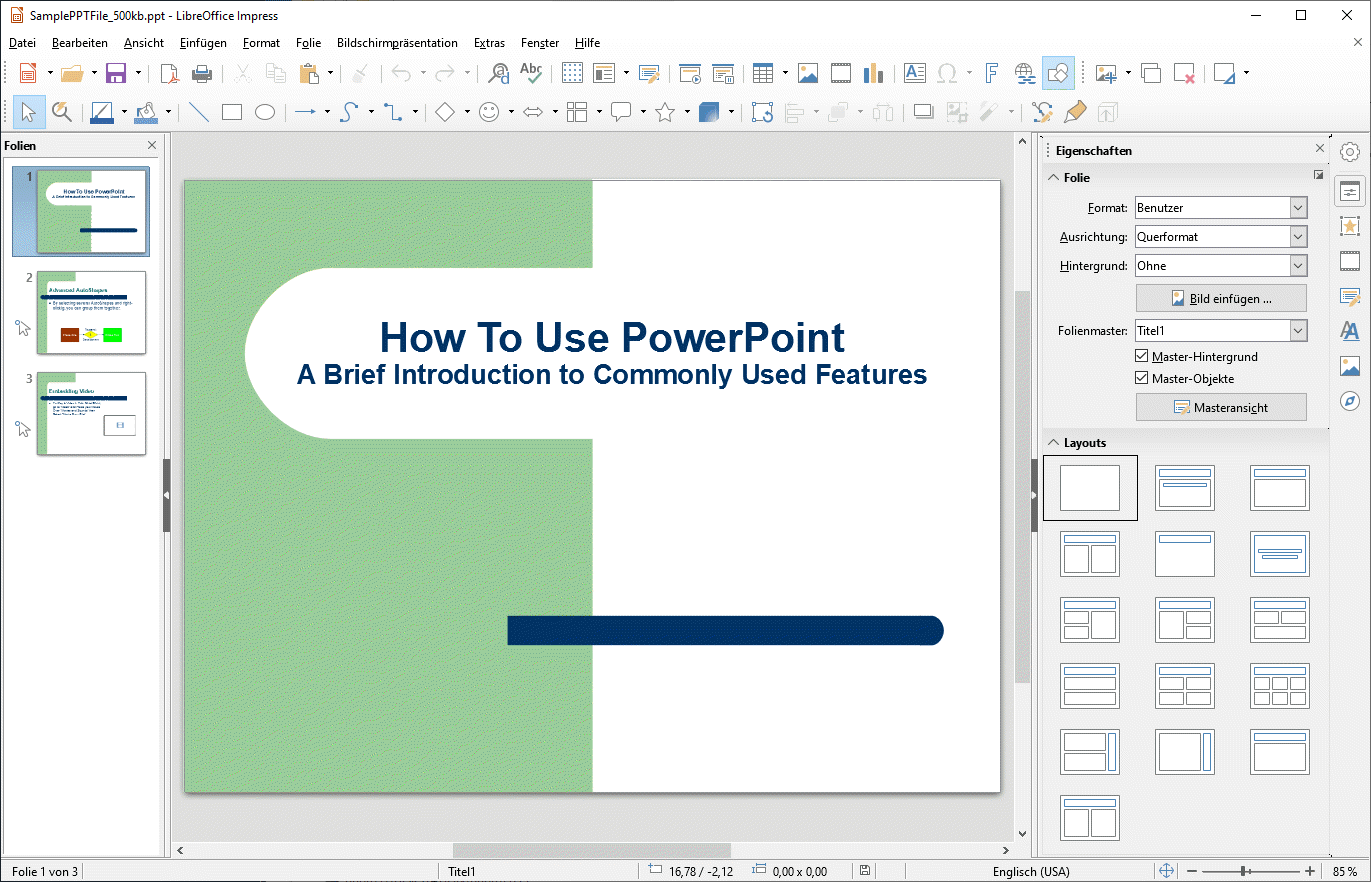Click the Insert Table icon

click(x=763, y=73)
